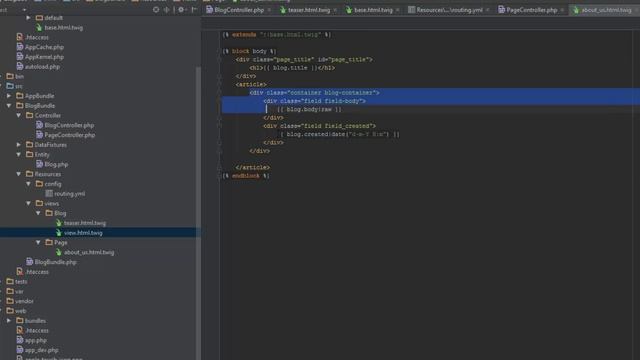Hide the project tool window panel
640x360 pixels.
[x=194, y=9]
